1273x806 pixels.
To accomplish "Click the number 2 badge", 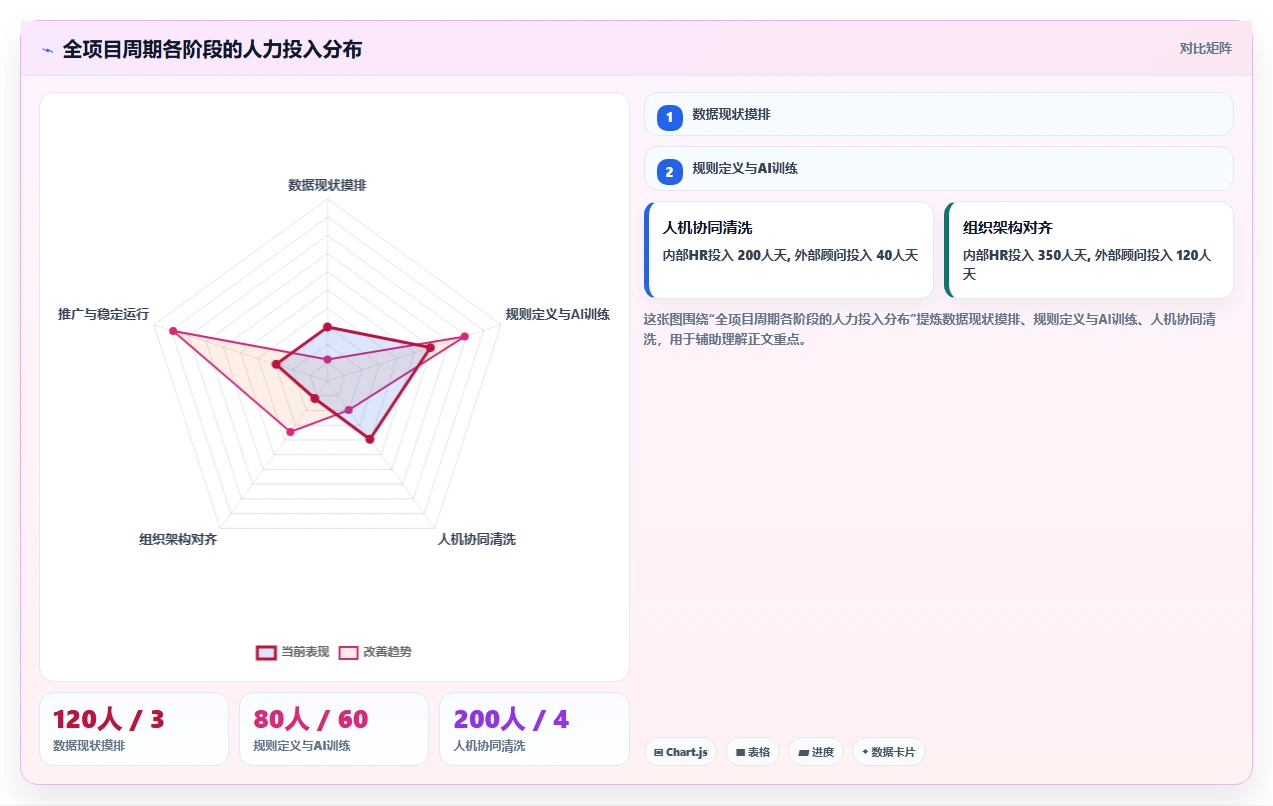I will [x=669, y=172].
